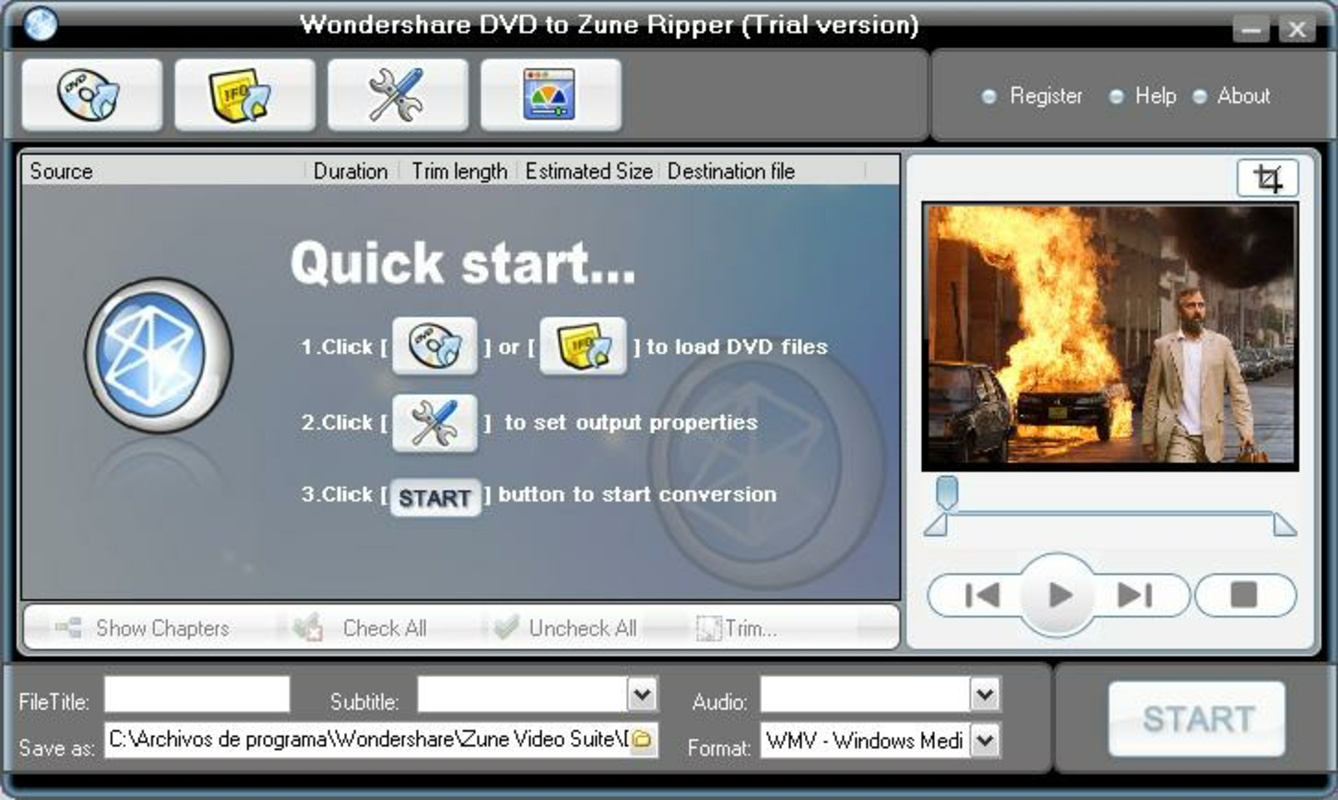Skip to the next chapter

(x=1135, y=596)
